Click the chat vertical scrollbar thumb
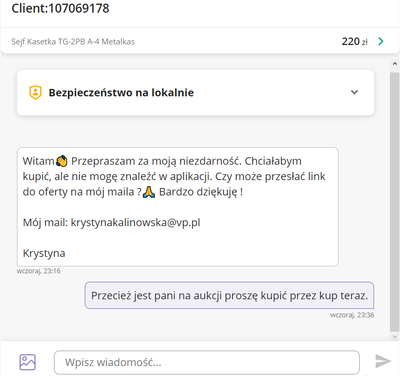The image size is (400, 376). pos(395,200)
